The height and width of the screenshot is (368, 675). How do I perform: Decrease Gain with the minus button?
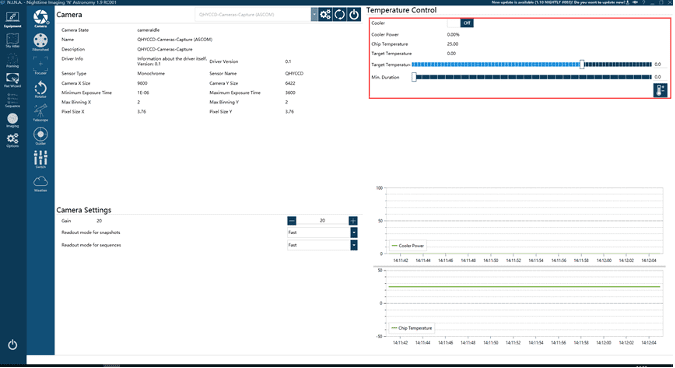tap(292, 221)
